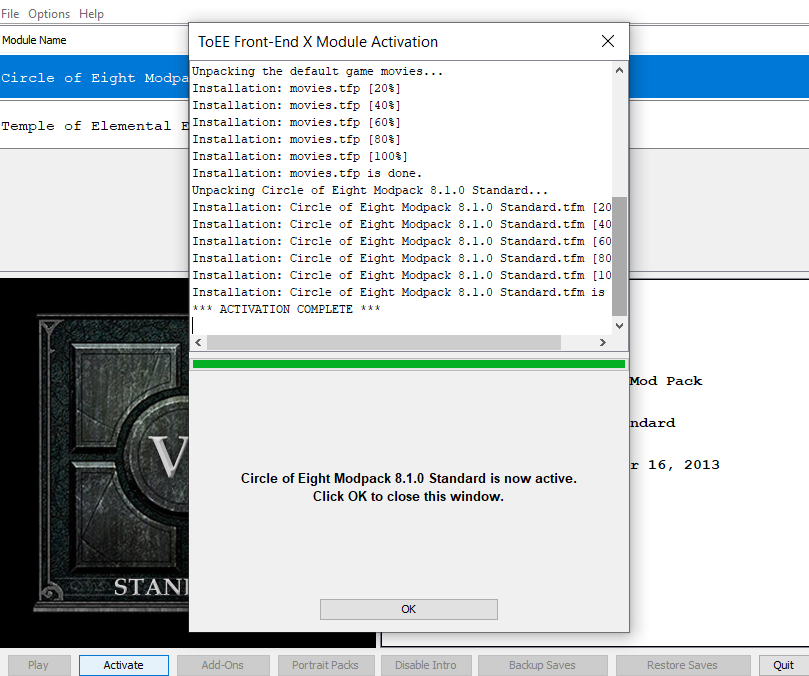The width and height of the screenshot is (809, 676).
Task: Click the 'Mod Pack' description text
Action: coord(666,381)
